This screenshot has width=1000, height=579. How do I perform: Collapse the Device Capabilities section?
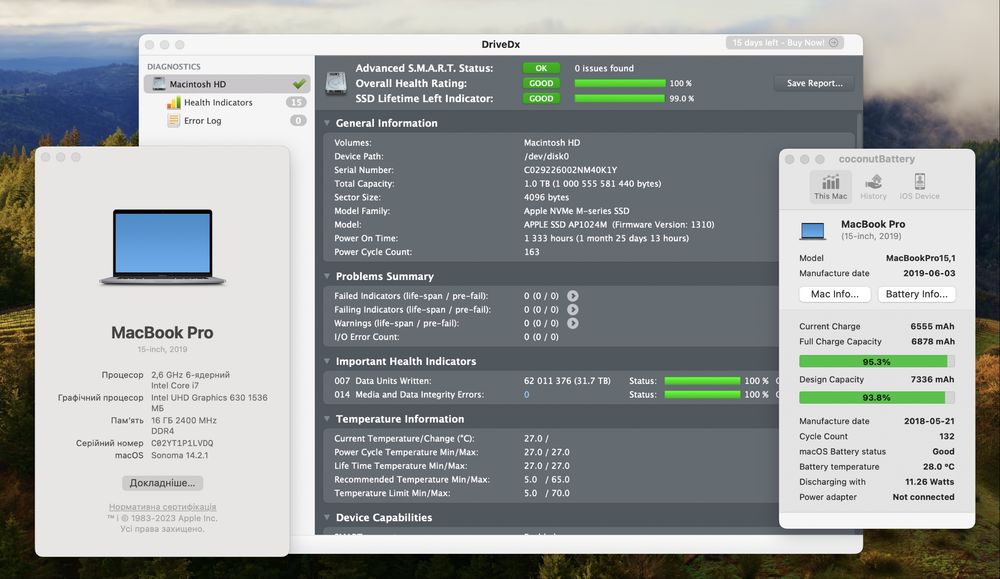pos(327,517)
